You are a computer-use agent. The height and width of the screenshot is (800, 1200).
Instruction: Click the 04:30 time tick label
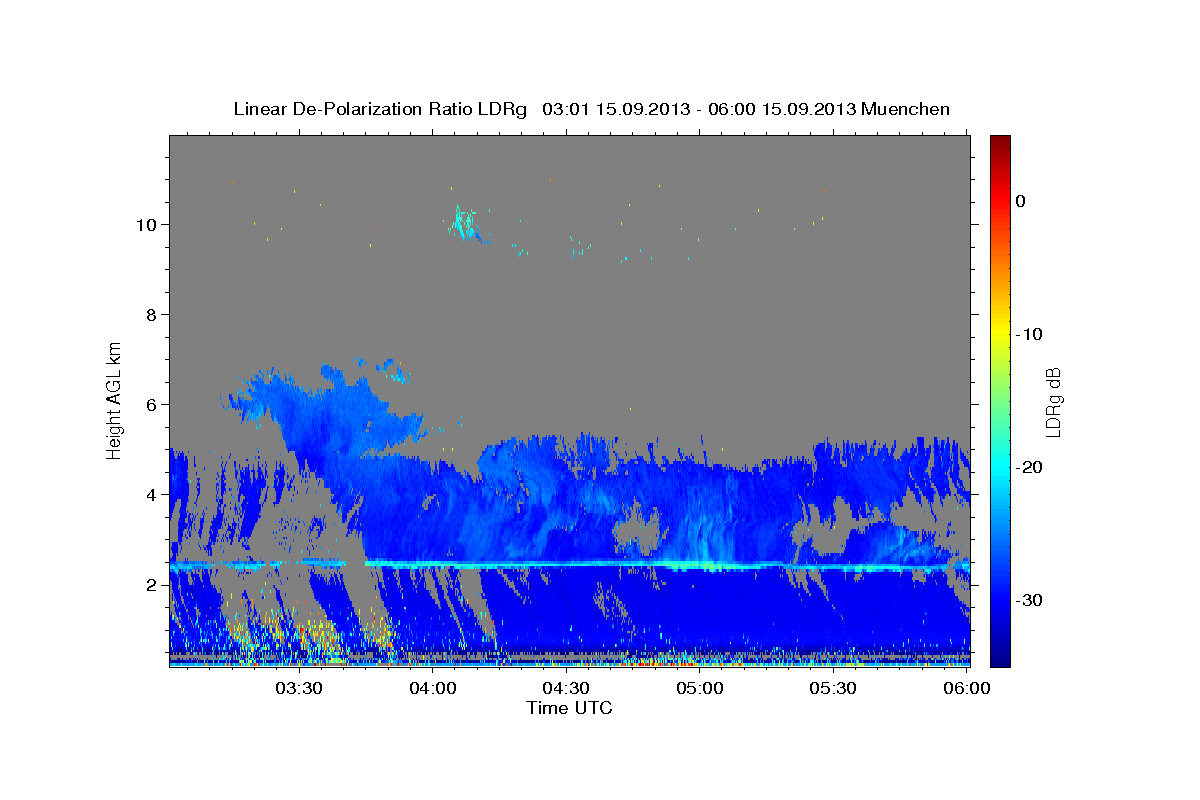point(566,689)
